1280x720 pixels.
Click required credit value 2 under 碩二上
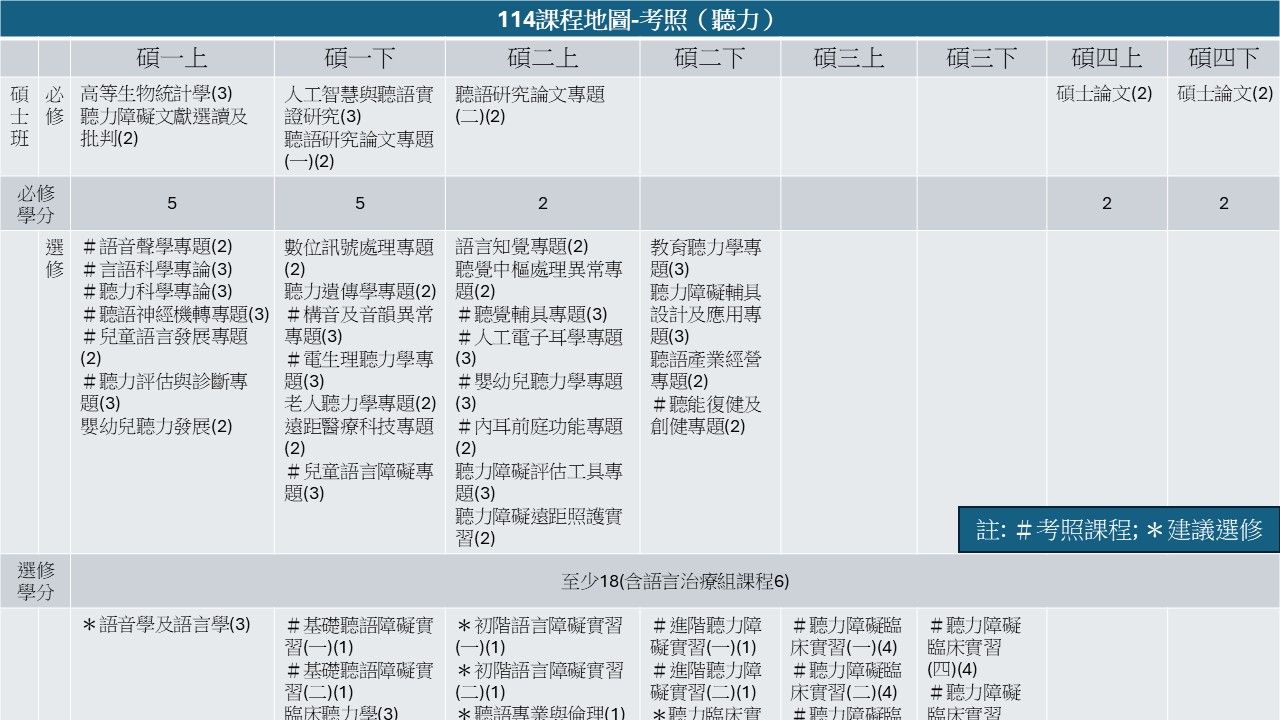[543, 203]
